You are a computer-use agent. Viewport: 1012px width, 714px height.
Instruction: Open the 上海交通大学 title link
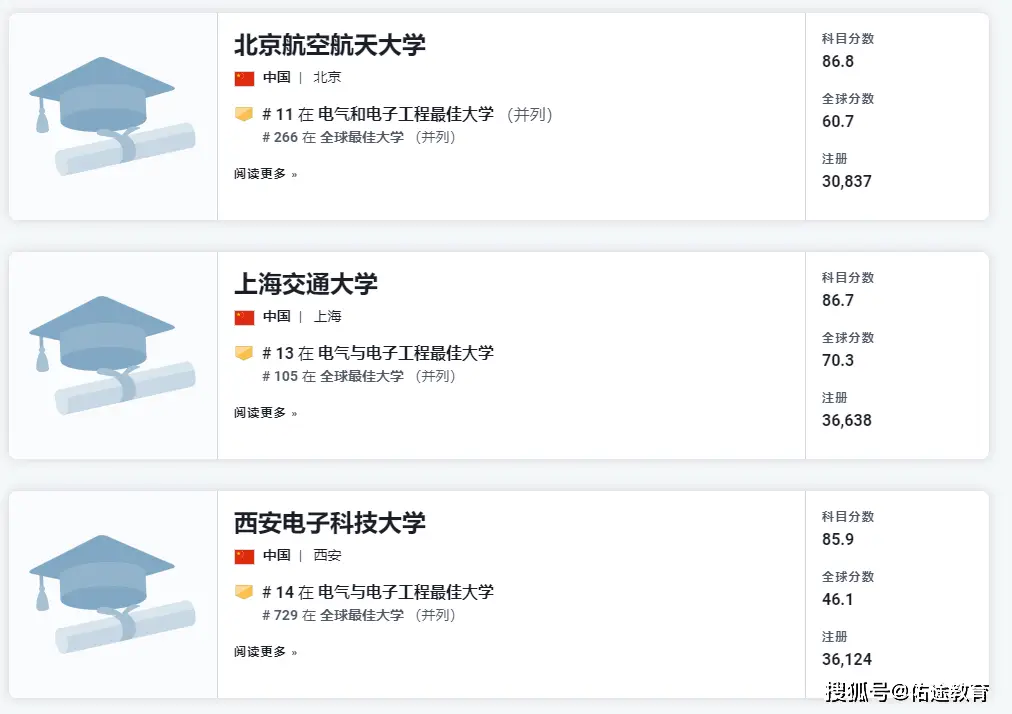click(x=306, y=284)
